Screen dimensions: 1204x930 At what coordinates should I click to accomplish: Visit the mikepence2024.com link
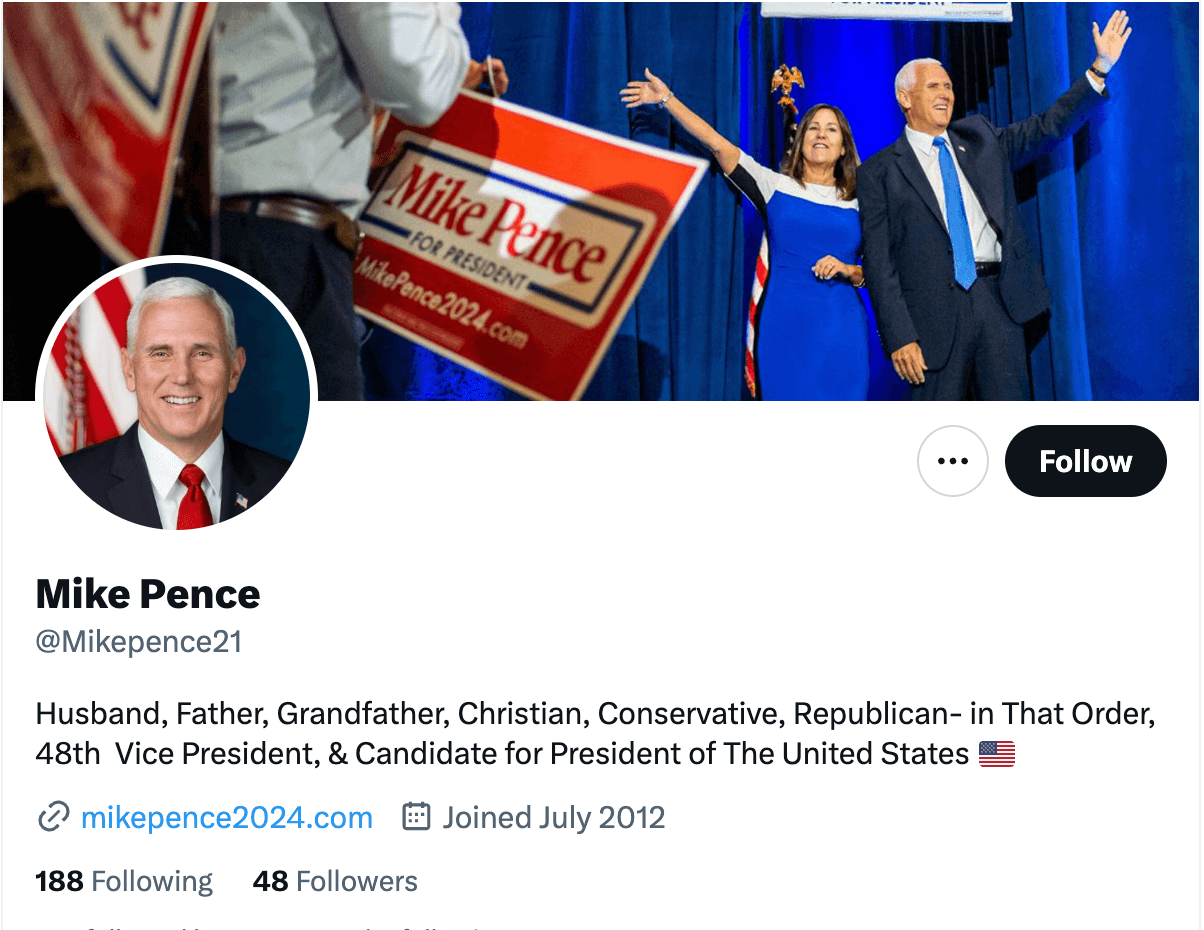pyautogui.click(x=227, y=817)
